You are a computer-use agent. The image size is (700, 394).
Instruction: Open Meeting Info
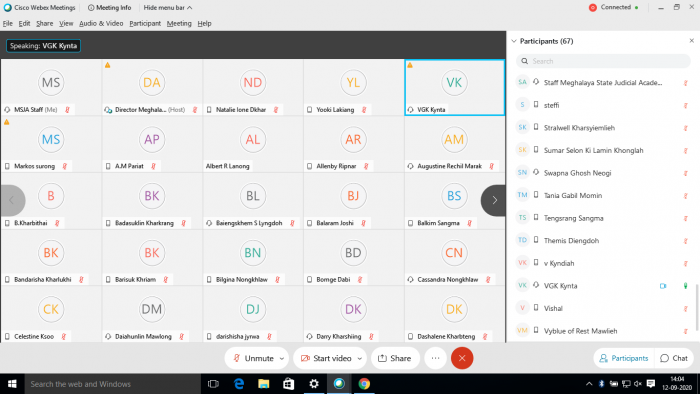coord(110,8)
